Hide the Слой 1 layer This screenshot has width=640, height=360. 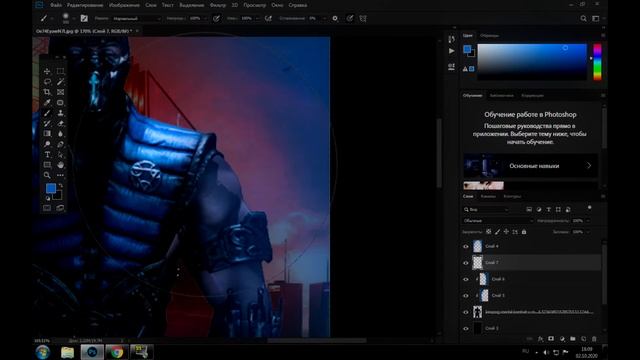pyautogui.click(x=466, y=329)
